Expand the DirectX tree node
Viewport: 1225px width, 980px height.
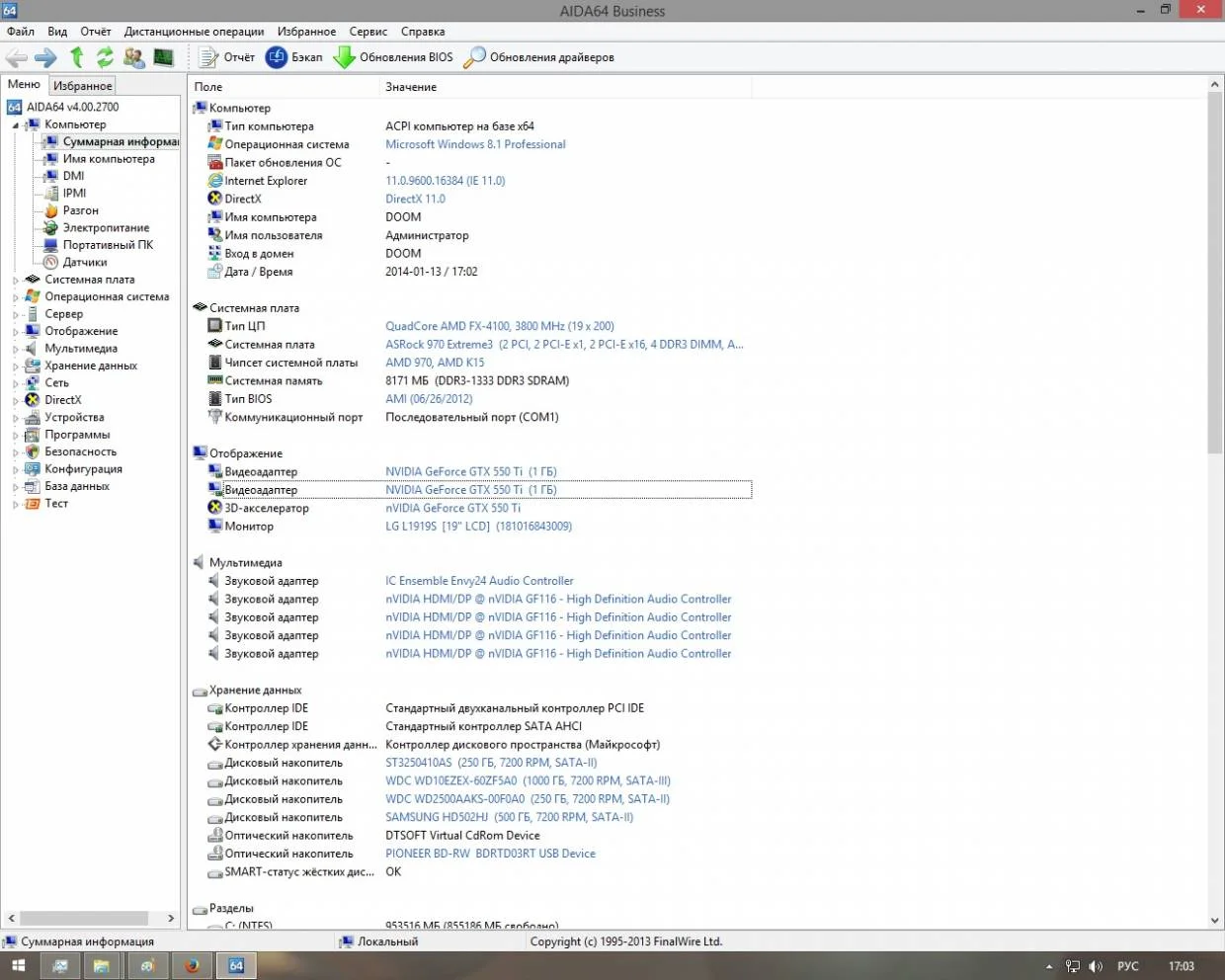click(x=15, y=401)
